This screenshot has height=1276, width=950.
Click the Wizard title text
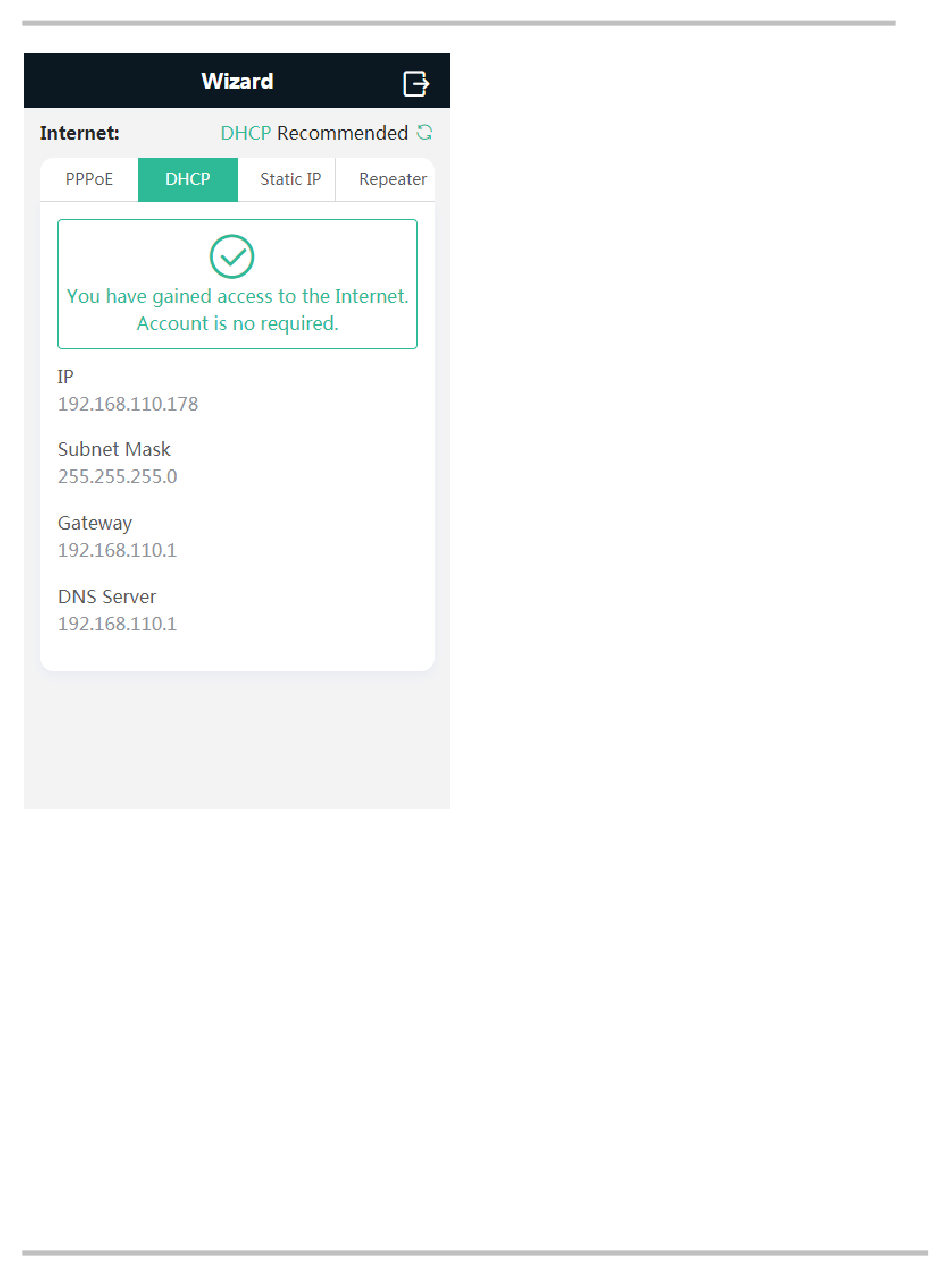coord(237,82)
